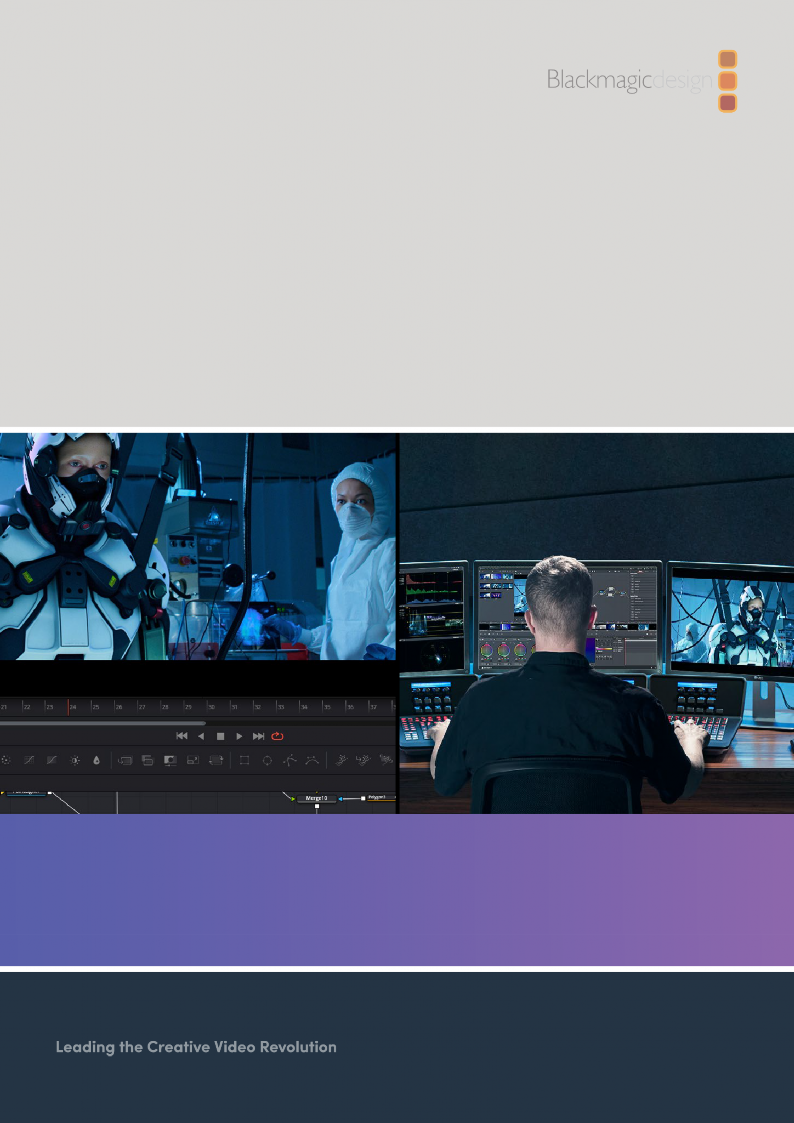Jump to the first frame
The image size is (794, 1123).
click(x=181, y=736)
